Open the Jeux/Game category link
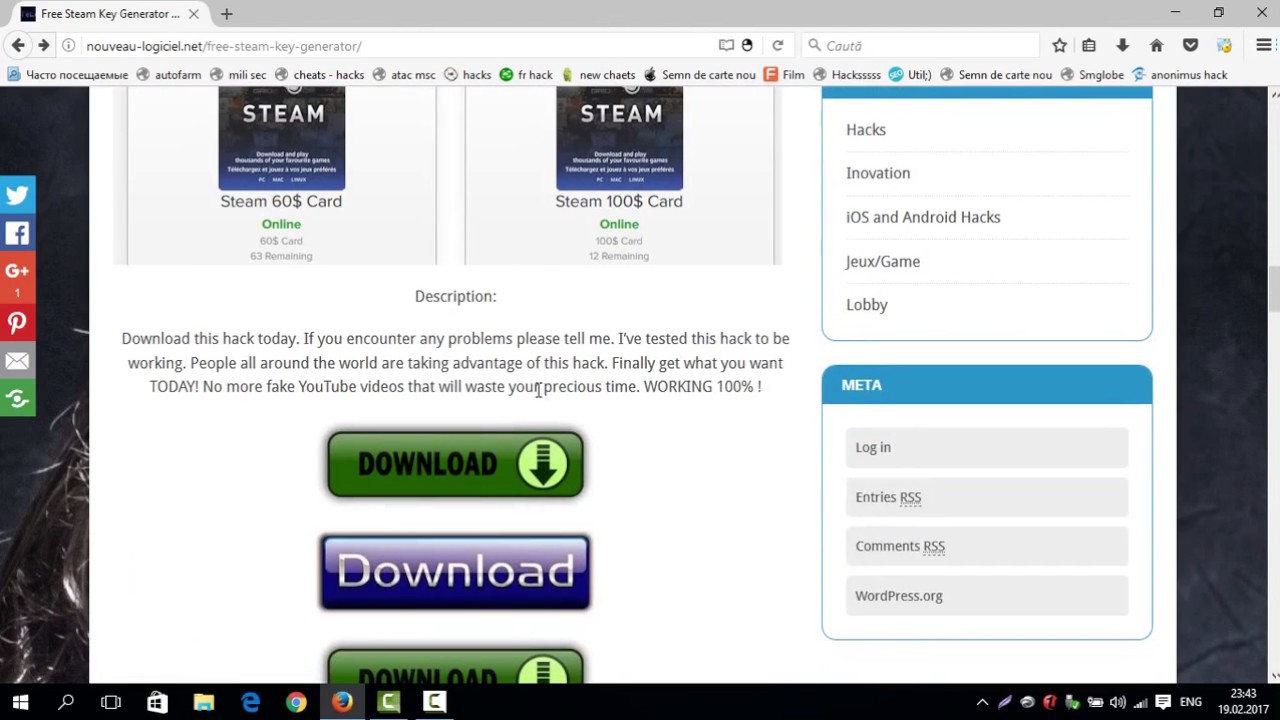 [883, 261]
